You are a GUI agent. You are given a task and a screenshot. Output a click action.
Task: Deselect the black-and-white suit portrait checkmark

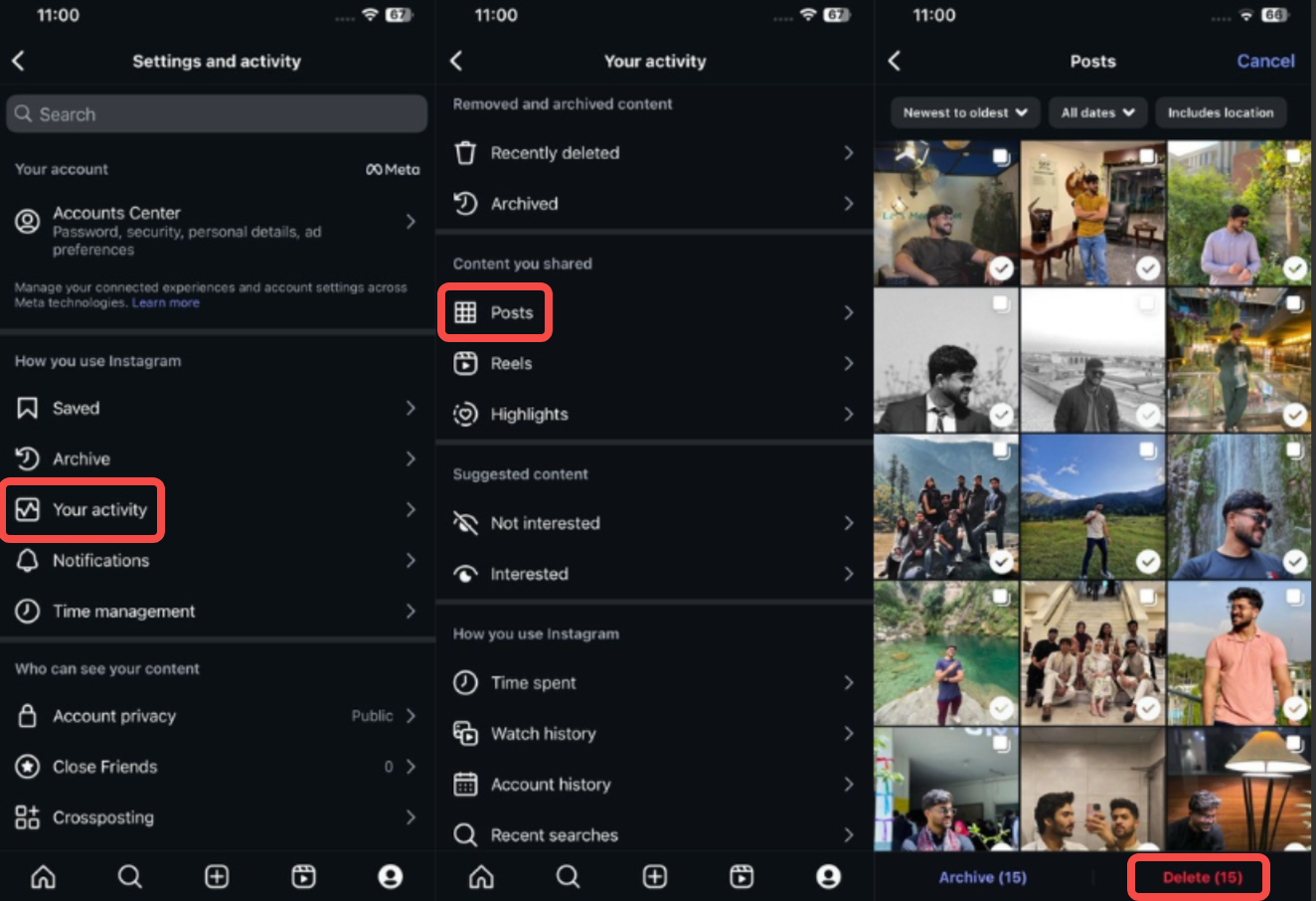[1001, 416]
